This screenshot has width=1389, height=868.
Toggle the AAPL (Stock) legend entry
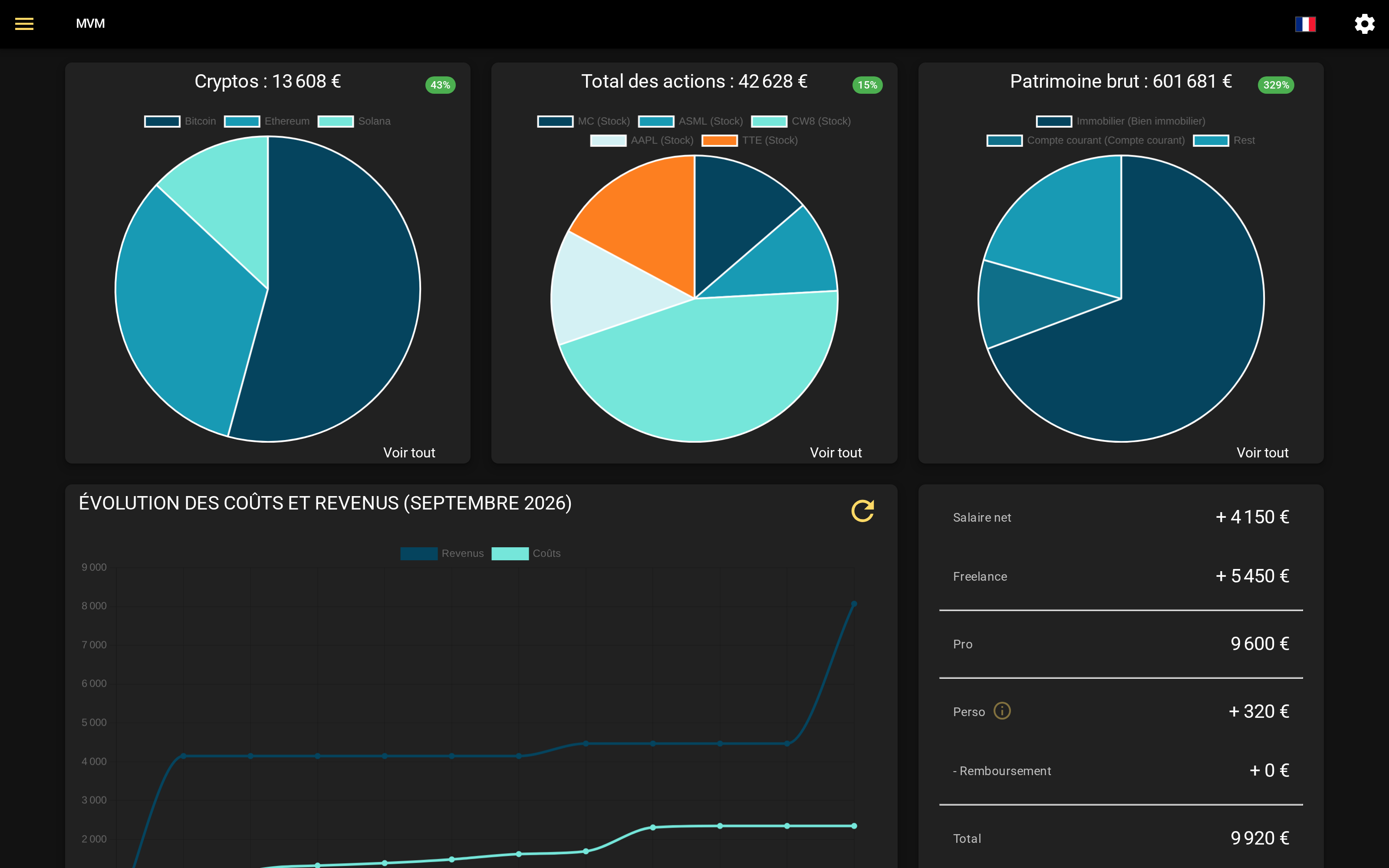pos(642,140)
